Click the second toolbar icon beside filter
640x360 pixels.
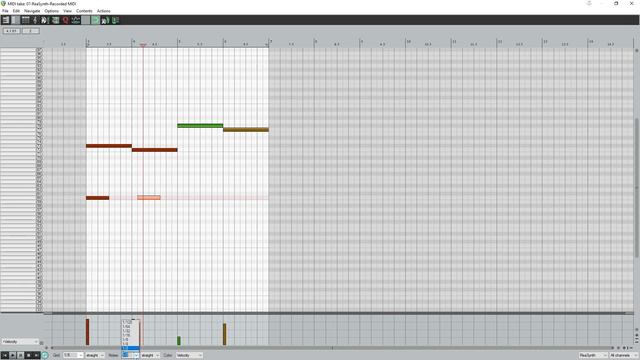point(16,20)
